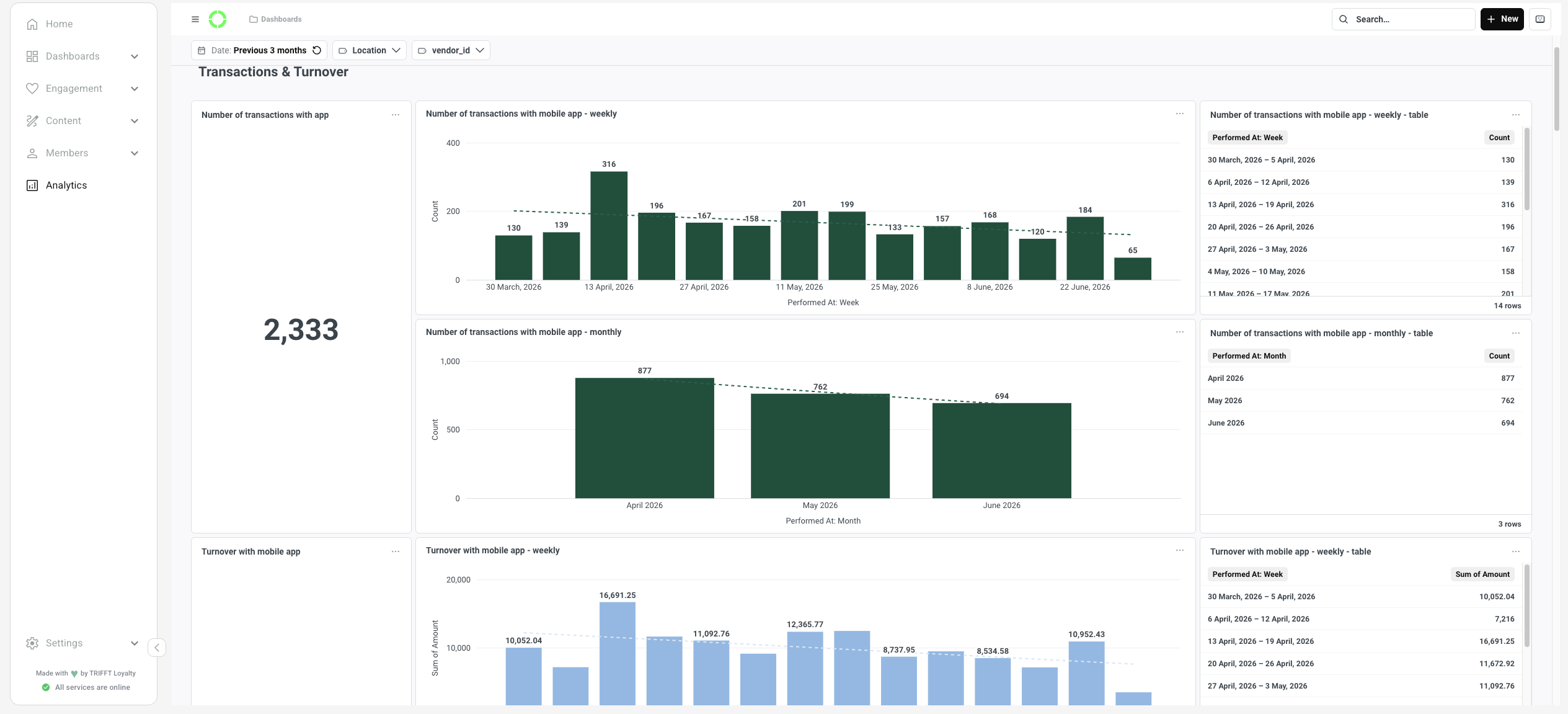Click the weekly transactions table scrollbar
Screen dimensions: 1568x714
pos(1526,169)
